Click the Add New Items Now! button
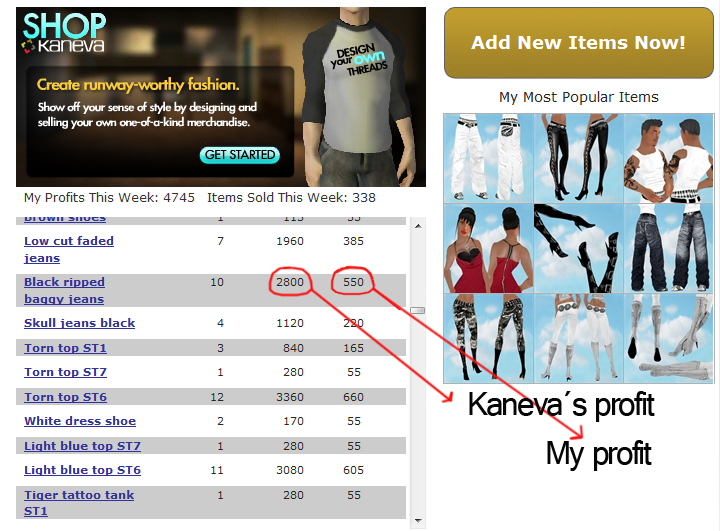The image size is (720, 531). pos(579,43)
